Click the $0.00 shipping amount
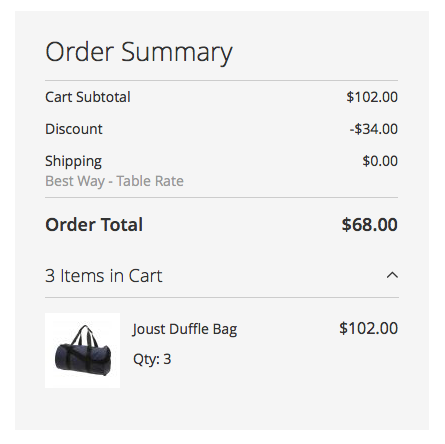The image size is (445, 444). [x=380, y=161]
